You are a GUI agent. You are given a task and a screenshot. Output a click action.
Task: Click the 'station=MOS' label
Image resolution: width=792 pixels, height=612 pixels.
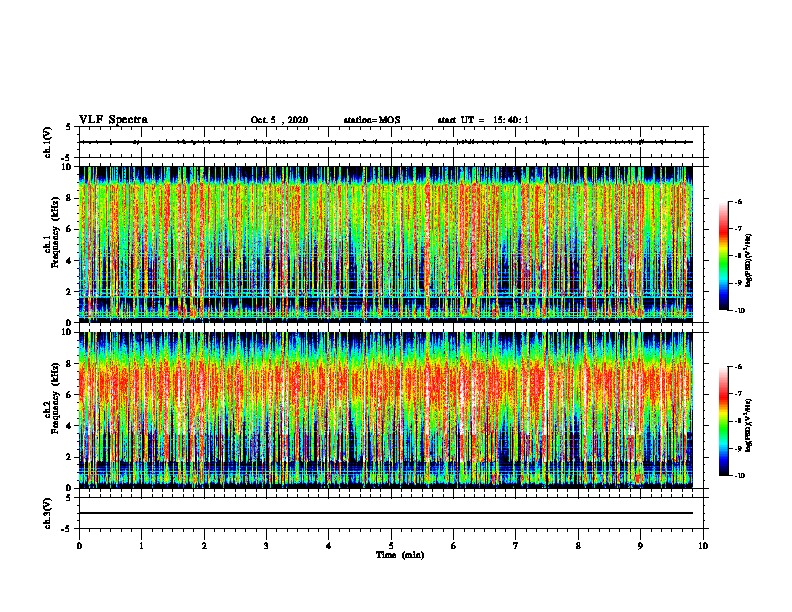point(372,120)
